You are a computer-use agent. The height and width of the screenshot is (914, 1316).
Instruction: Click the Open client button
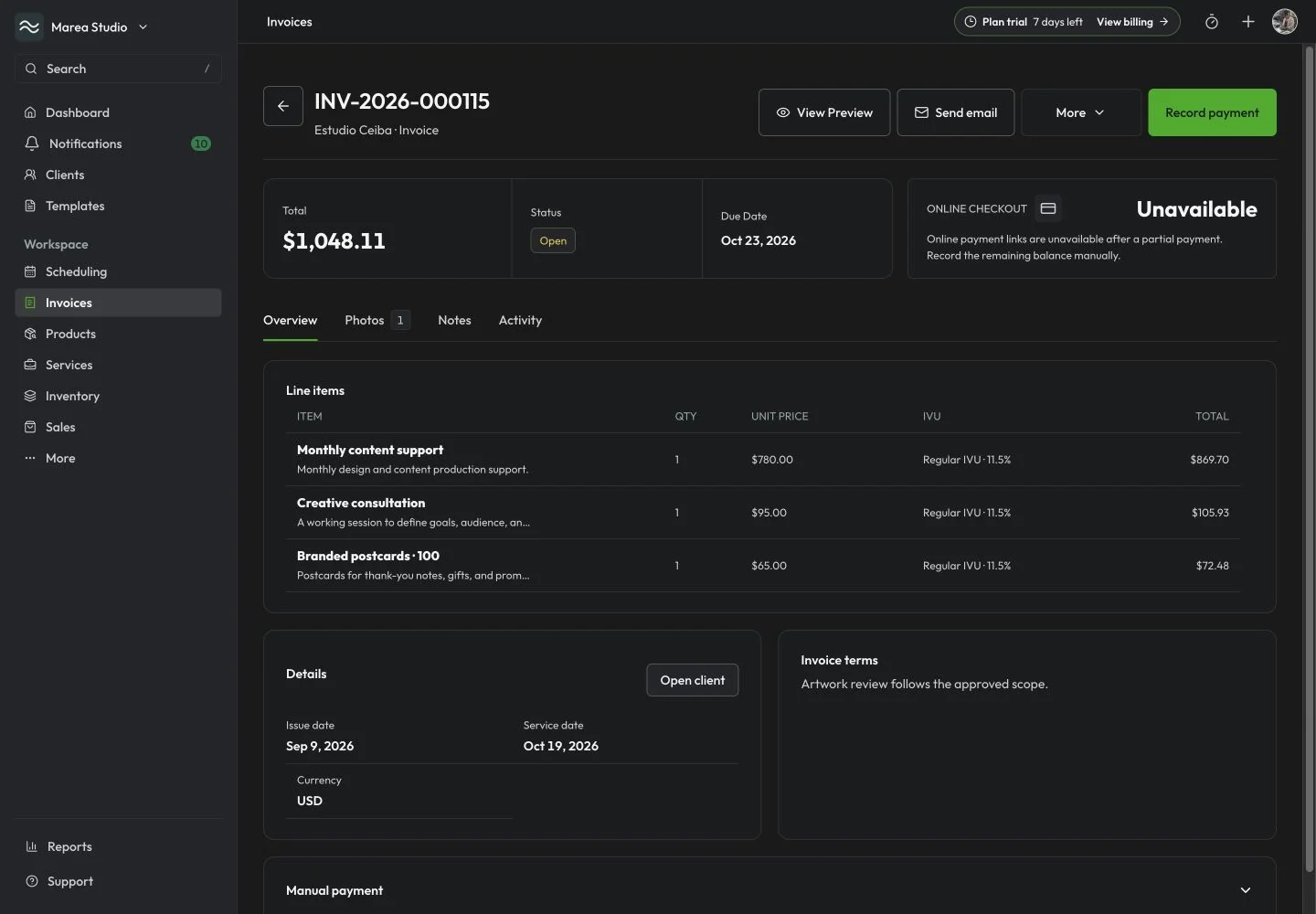click(x=692, y=680)
